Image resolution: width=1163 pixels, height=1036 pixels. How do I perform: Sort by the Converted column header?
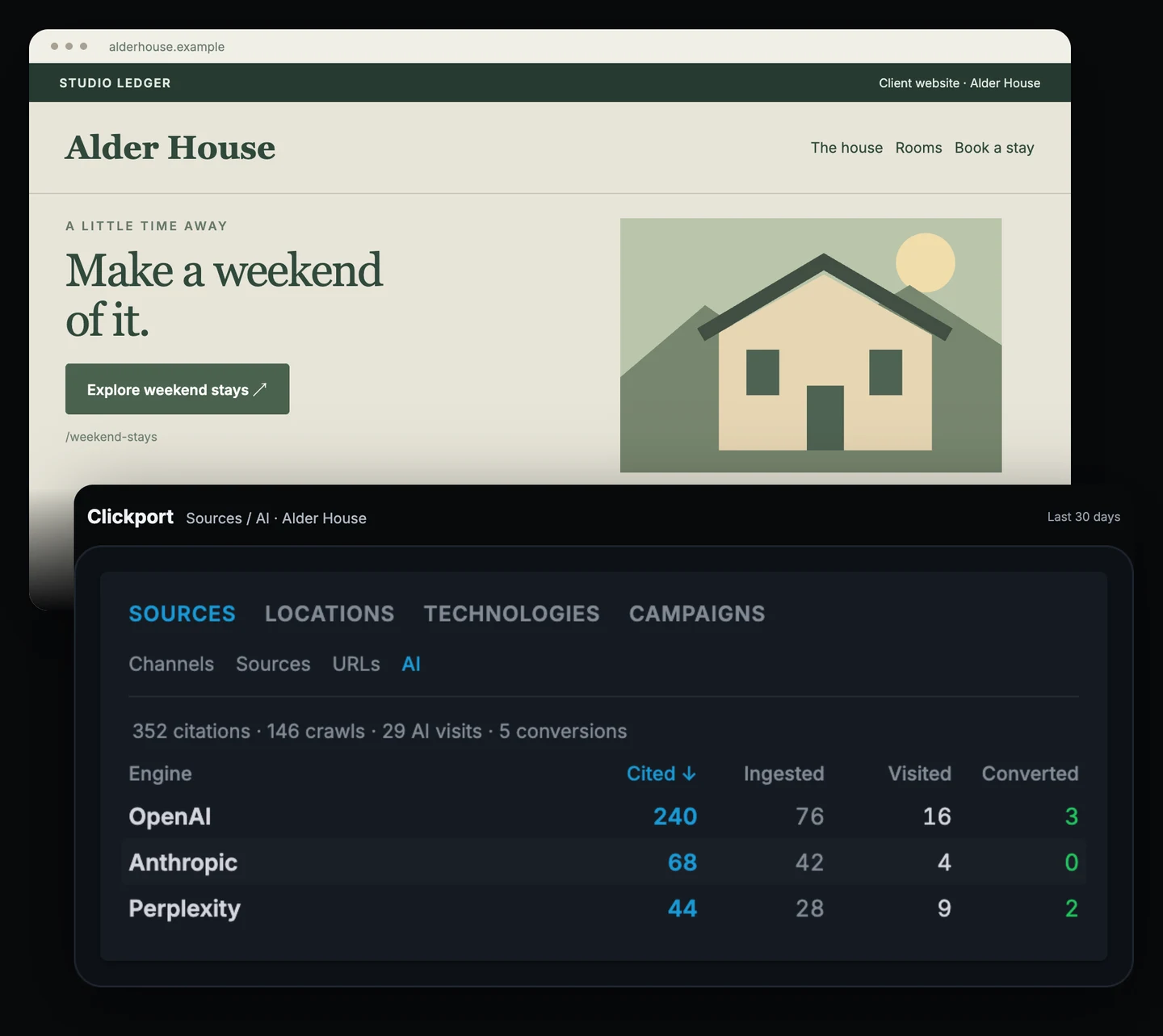[1030, 774]
